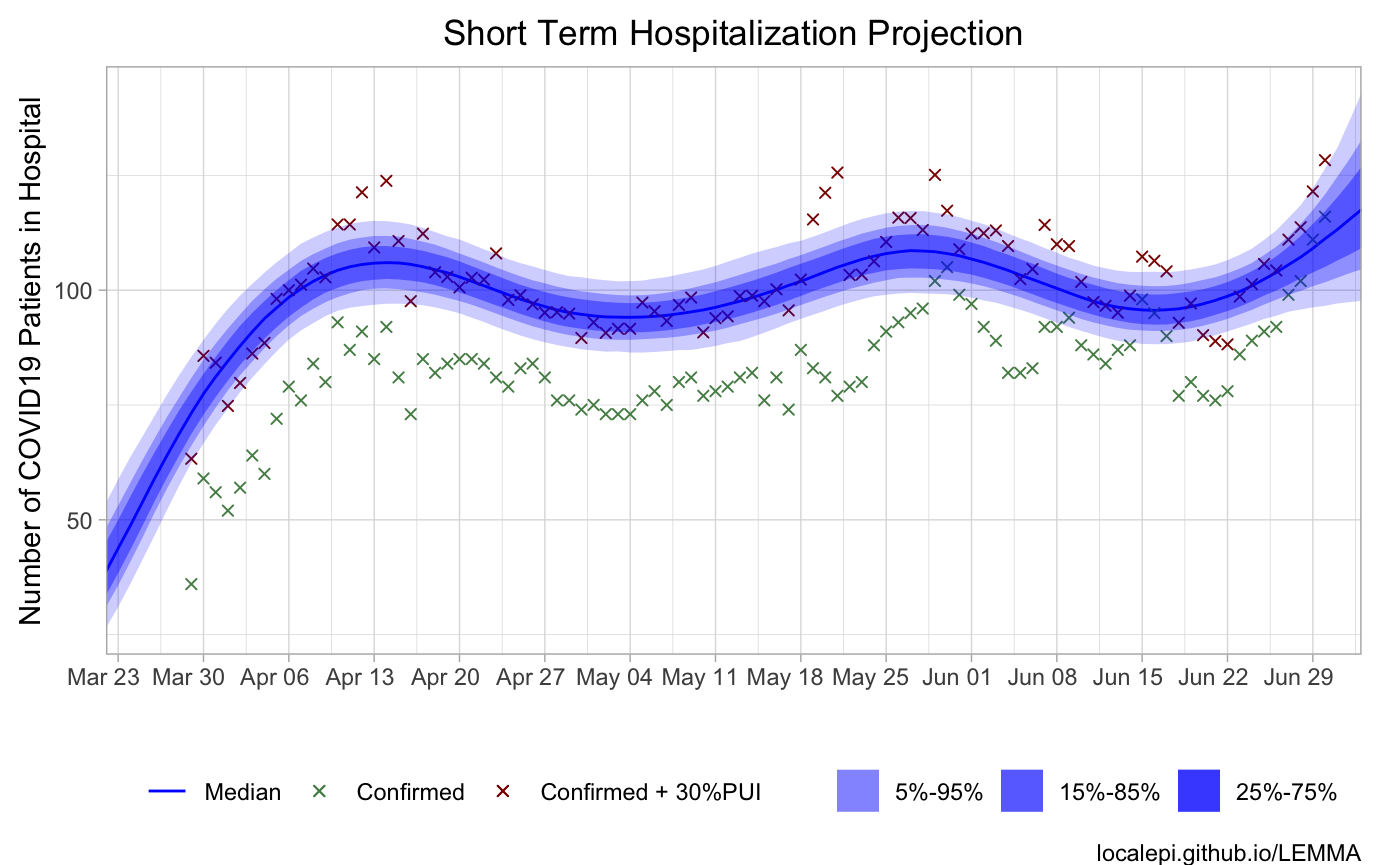The width and height of the screenshot is (1400, 865).
Task: Select the 25%-75% legend color swatch
Action: [x=1199, y=792]
